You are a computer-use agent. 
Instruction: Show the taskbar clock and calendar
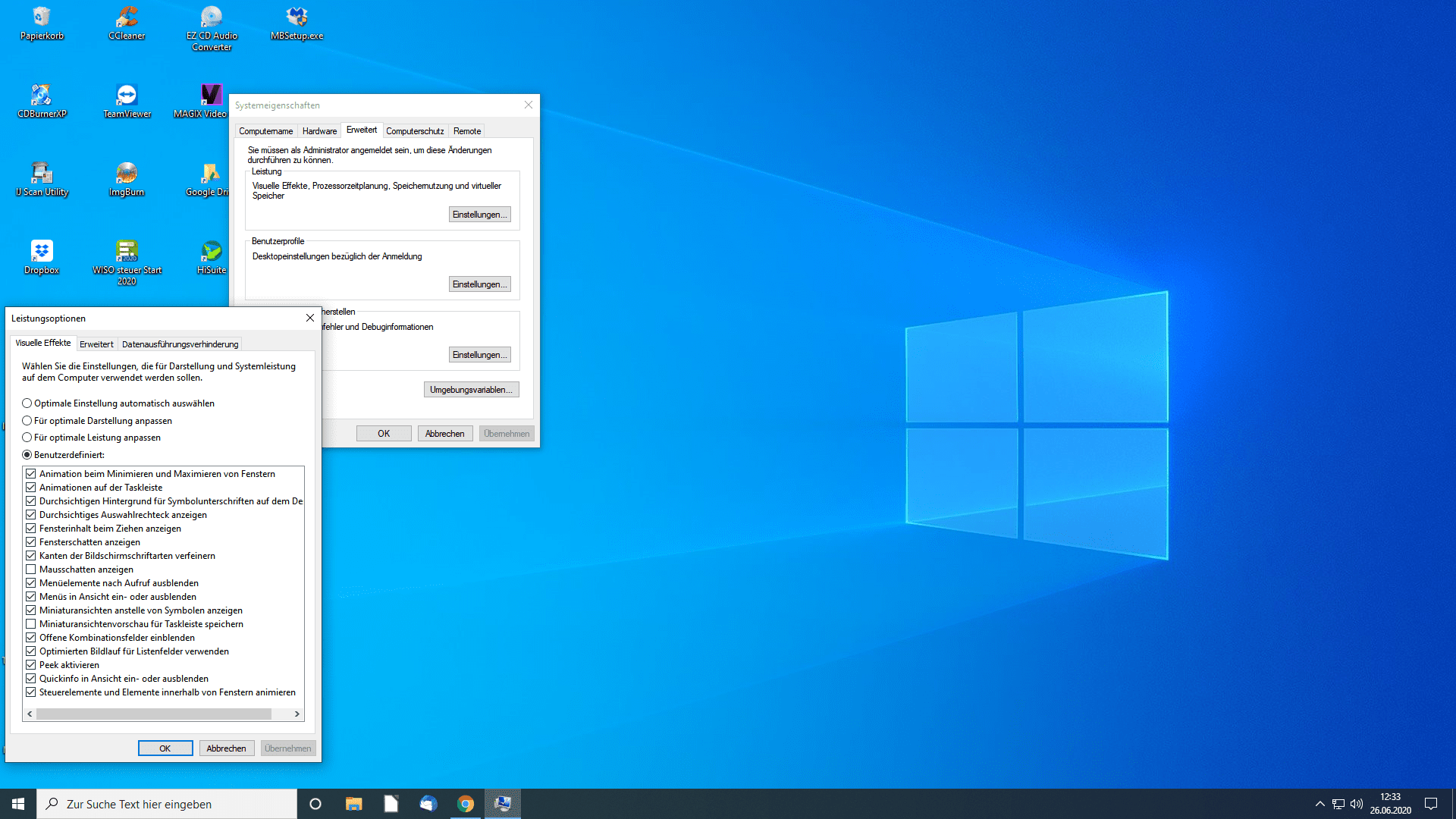(x=1390, y=804)
